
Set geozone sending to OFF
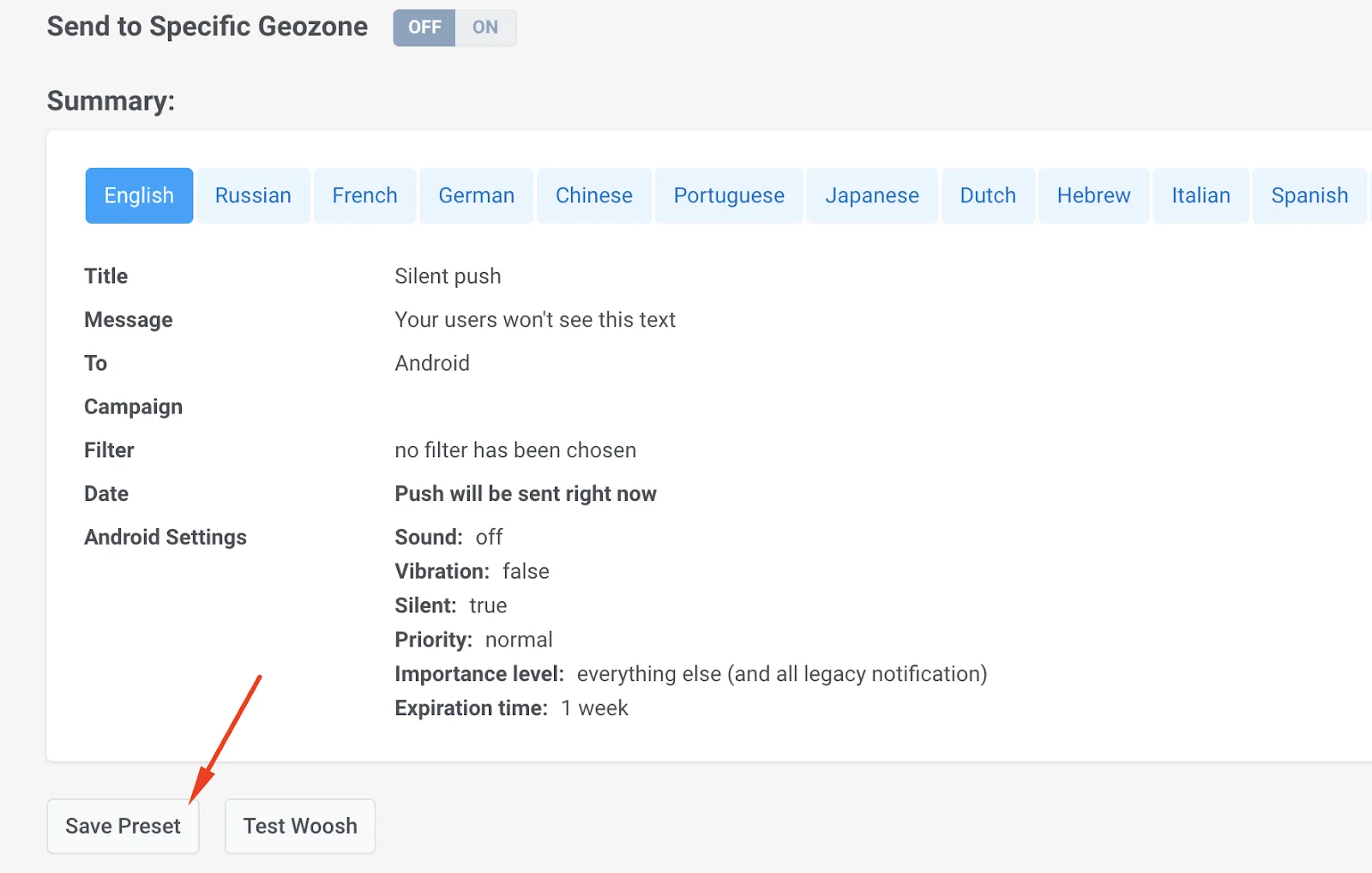coord(424,27)
